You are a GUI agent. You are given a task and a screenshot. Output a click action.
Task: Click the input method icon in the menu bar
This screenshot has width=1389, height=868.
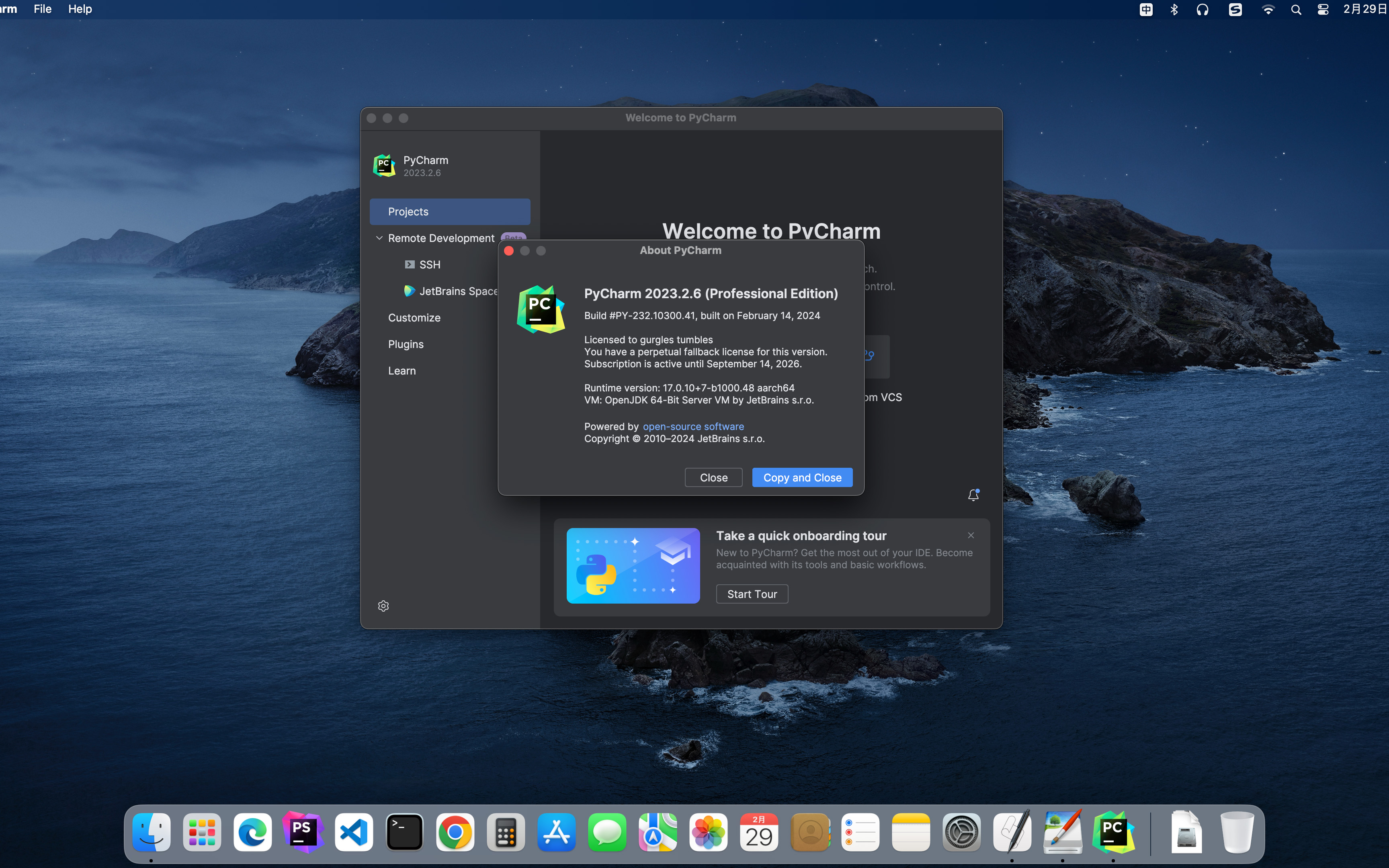(x=1145, y=9)
